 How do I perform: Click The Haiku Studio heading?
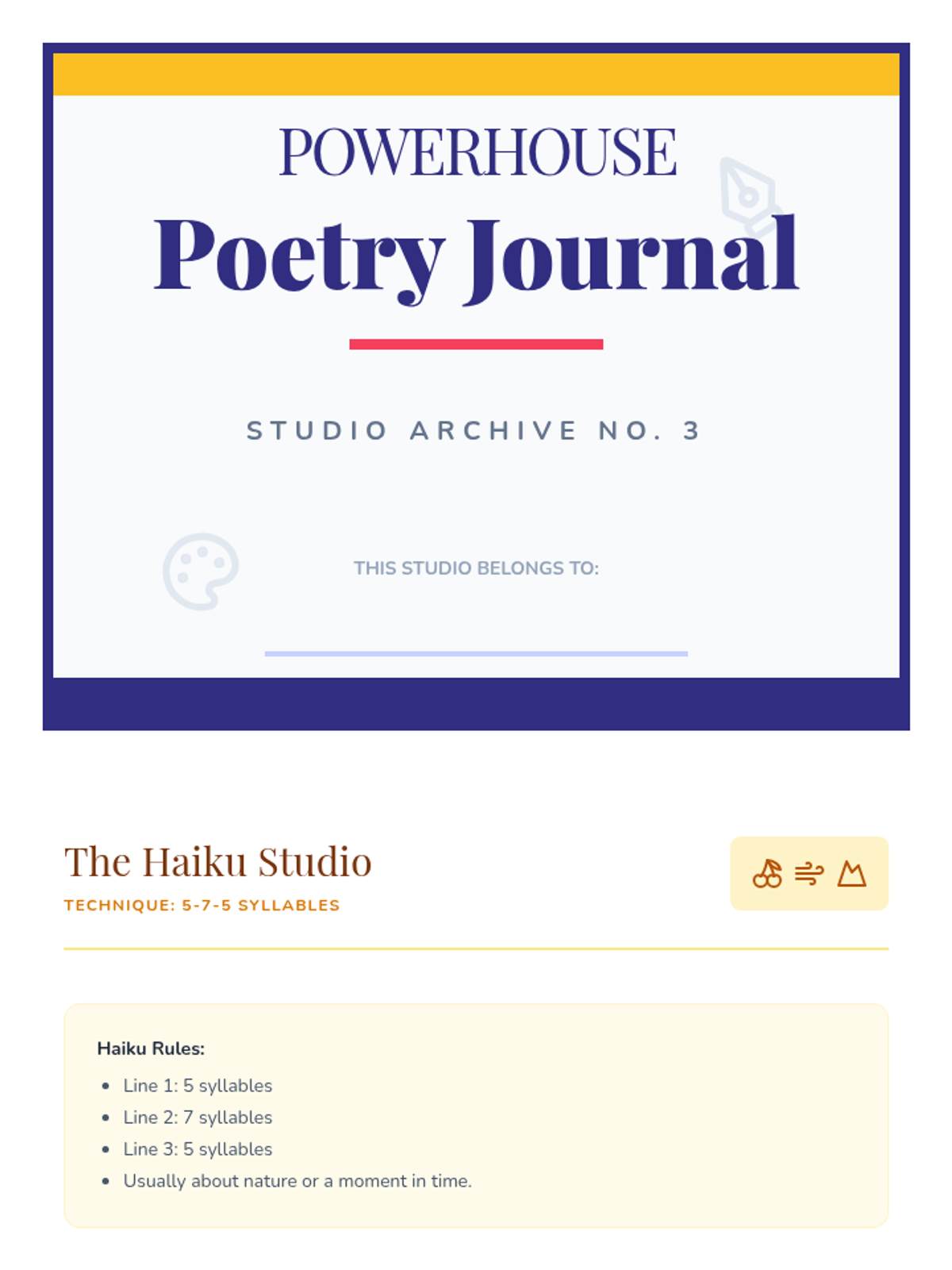click(x=217, y=862)
